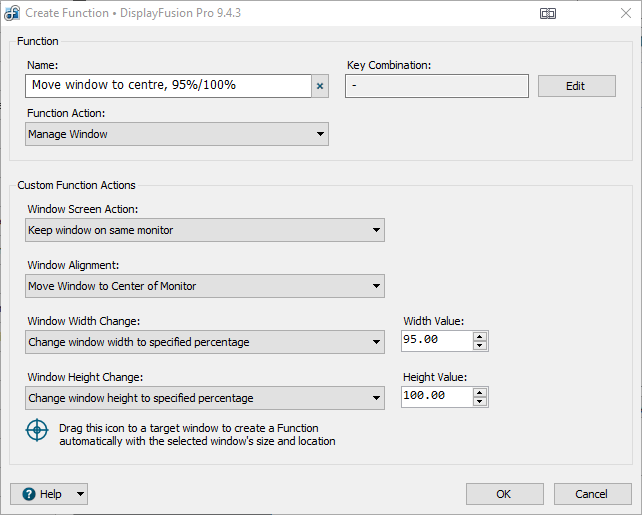Increase Width Value with up arrow
This screenshot has height=515, width=642.
(481, 336)
